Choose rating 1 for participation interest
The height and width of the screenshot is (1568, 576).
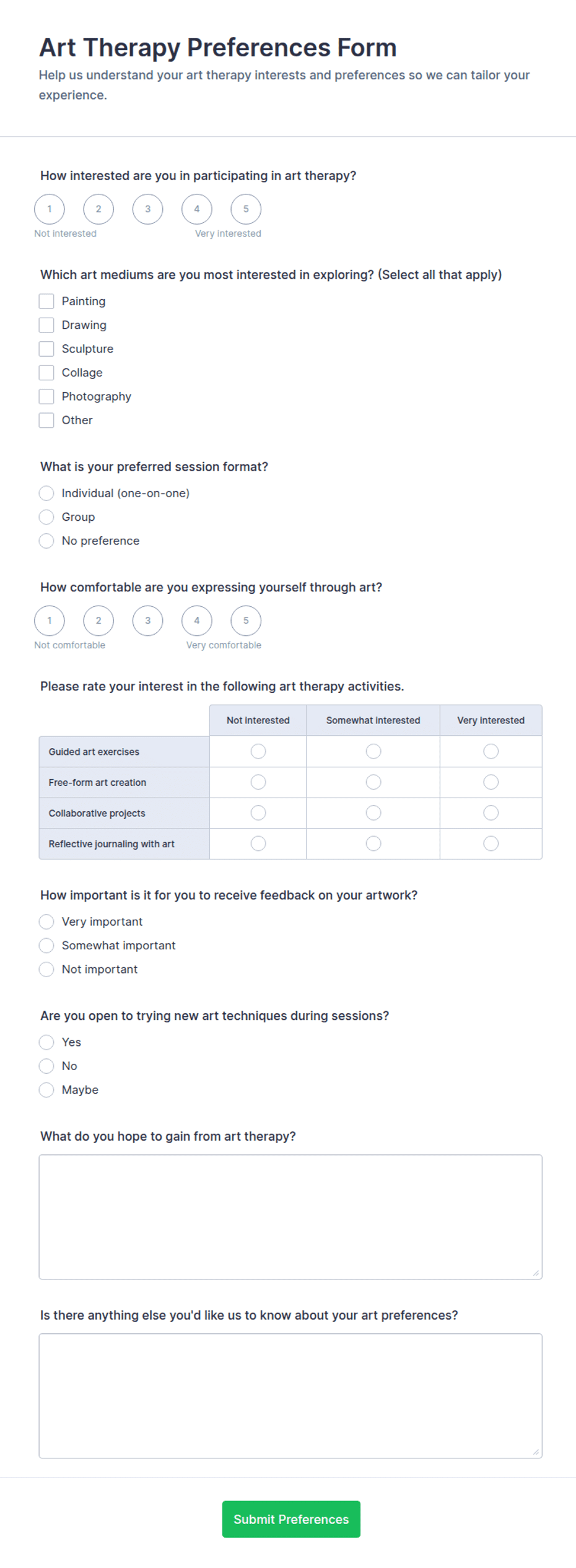(x=50, y=209)
